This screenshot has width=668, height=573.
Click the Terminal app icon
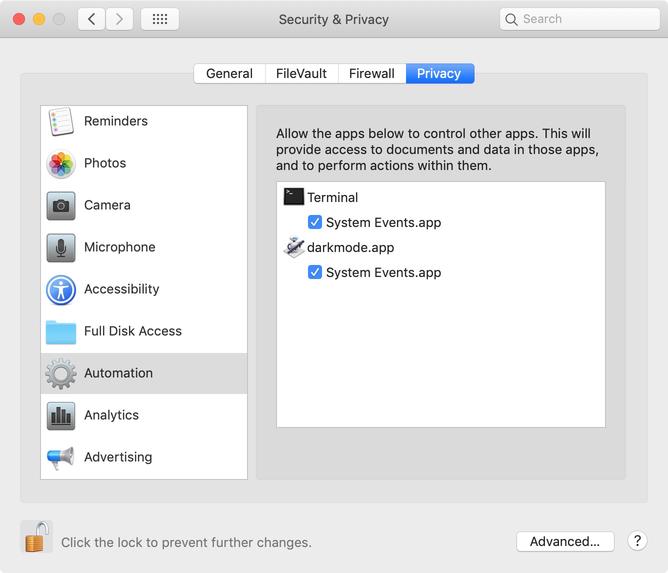(x=294, y=197)
